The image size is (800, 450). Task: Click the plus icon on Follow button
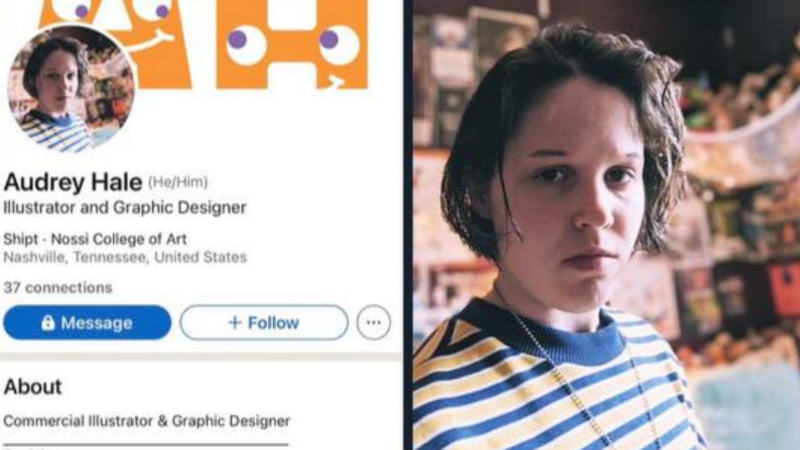coord(234,322)
